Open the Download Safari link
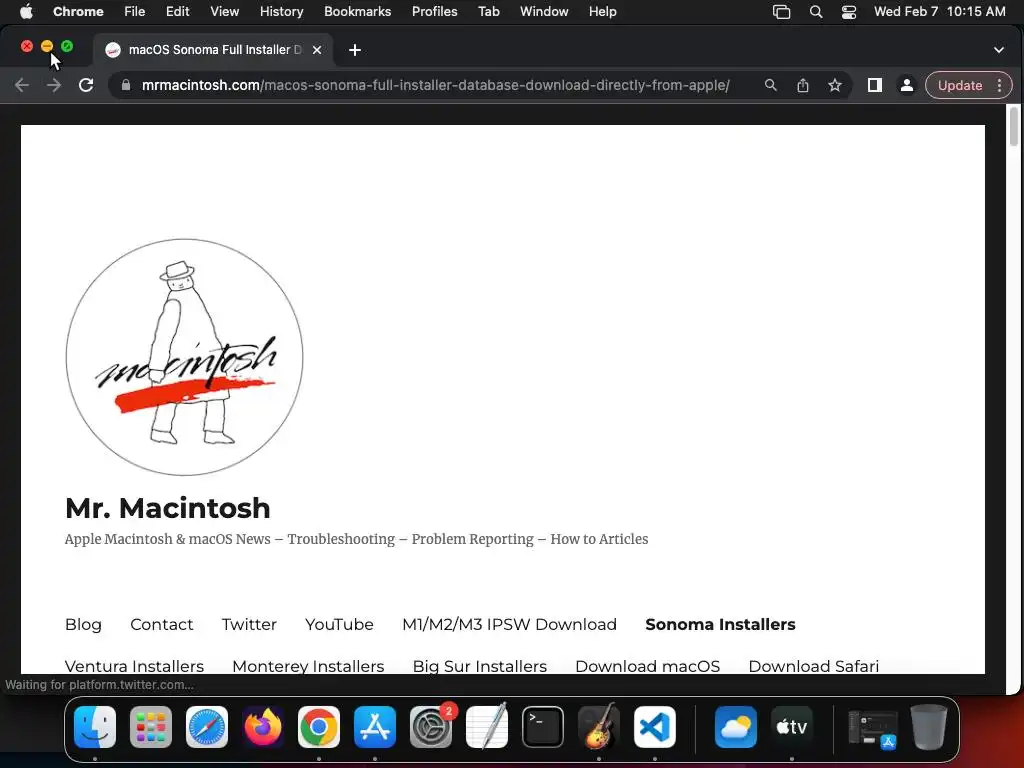Screen dimensions: 1024x768 813,666
